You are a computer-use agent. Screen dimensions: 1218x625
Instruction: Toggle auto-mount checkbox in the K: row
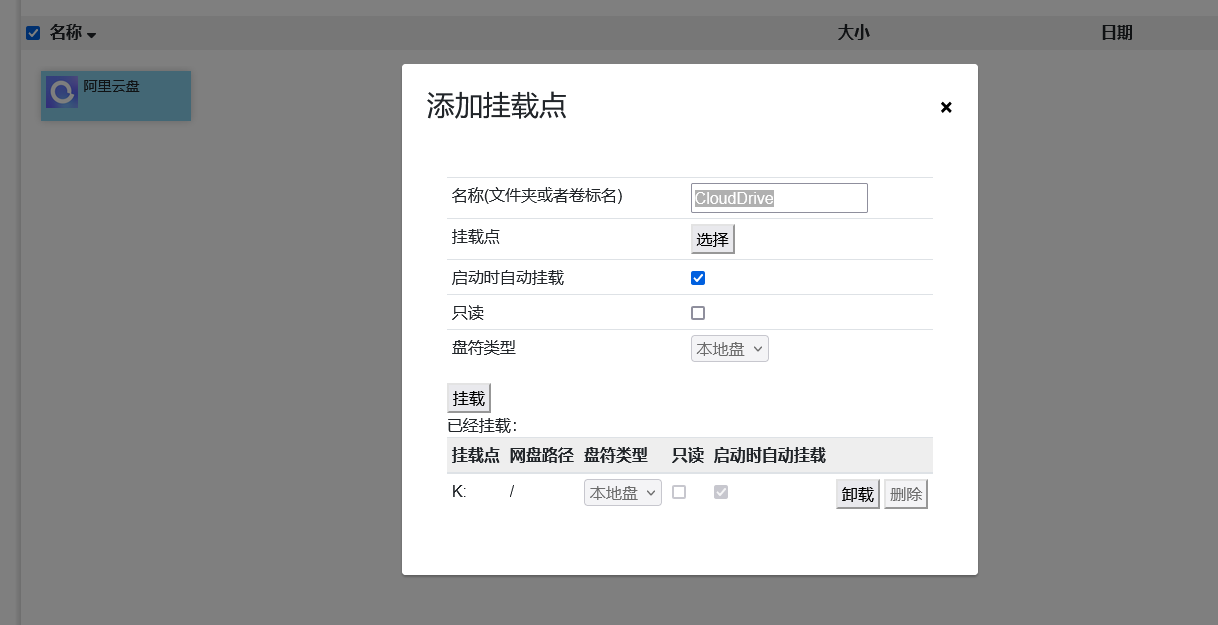coord(721,492)
